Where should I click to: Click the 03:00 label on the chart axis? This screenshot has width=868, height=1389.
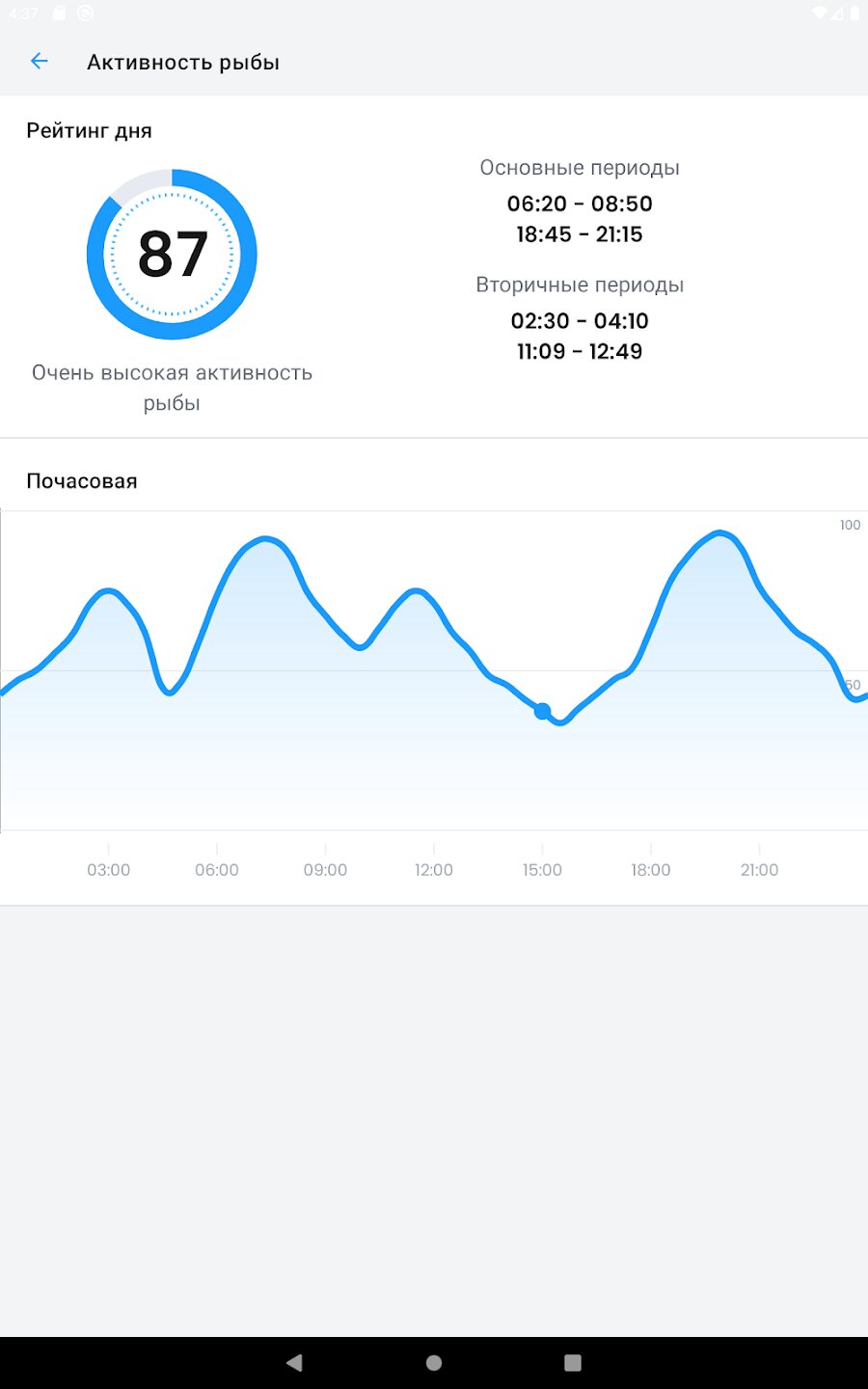point(108,870)
